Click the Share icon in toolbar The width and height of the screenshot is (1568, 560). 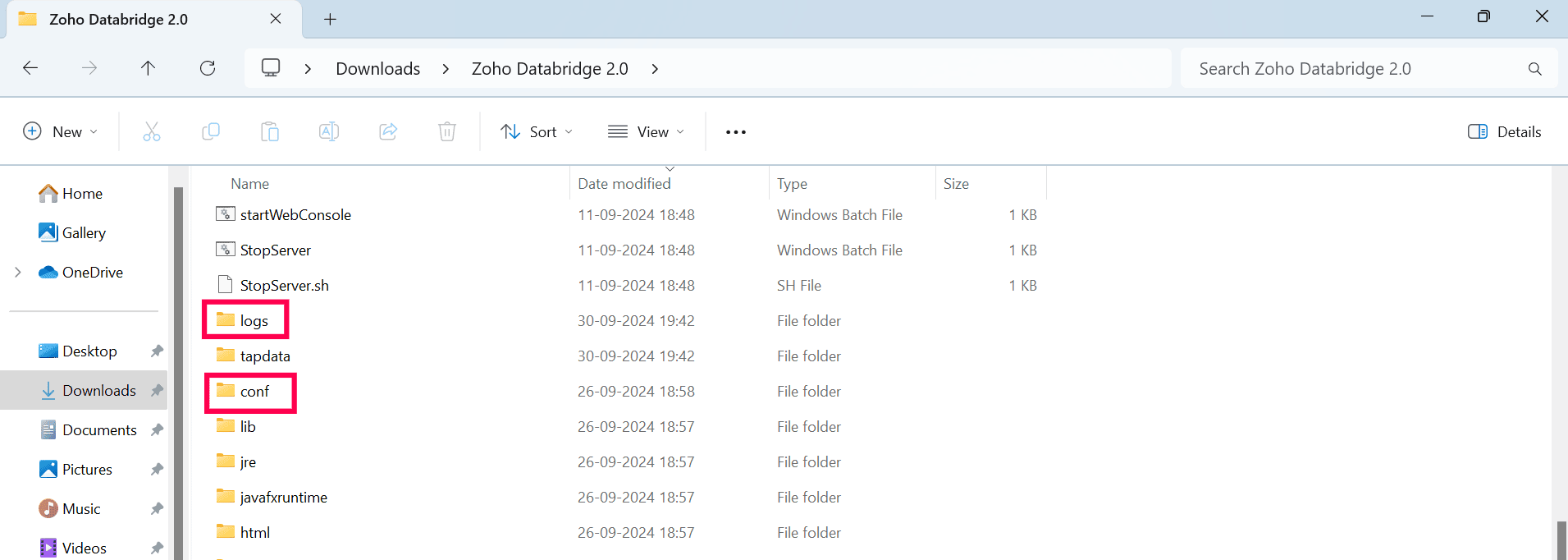[388, 131]
